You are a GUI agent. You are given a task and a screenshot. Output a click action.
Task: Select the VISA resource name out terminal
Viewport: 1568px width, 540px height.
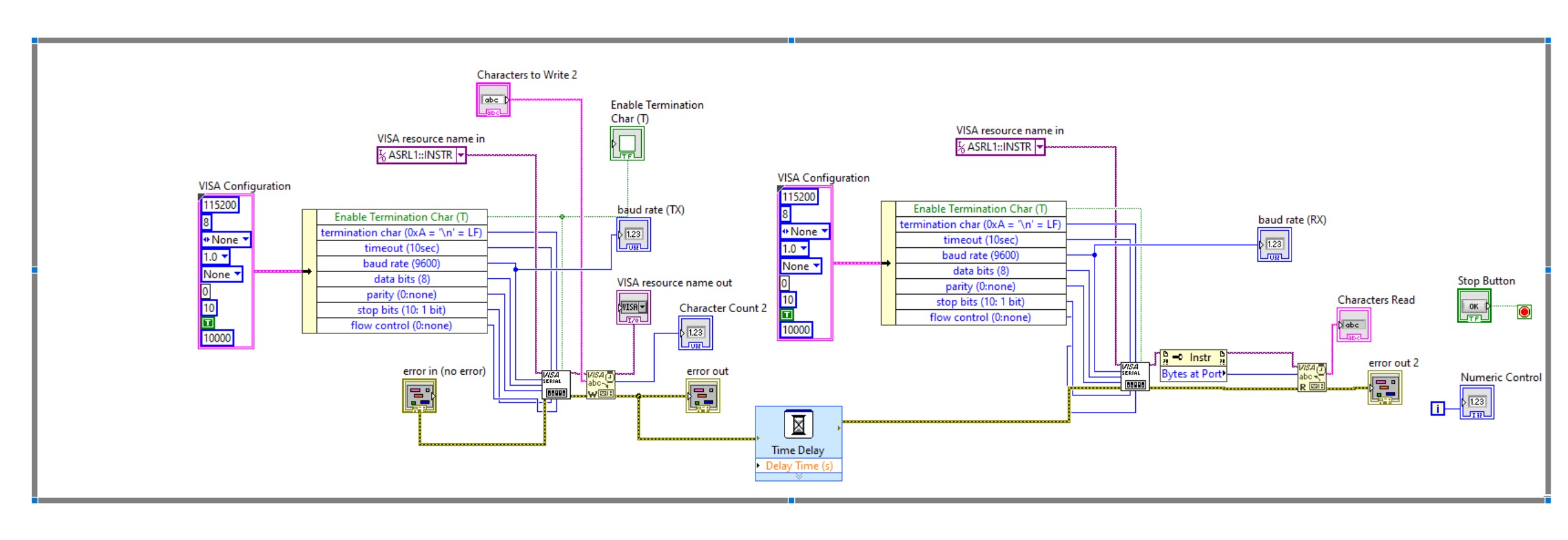634,308
